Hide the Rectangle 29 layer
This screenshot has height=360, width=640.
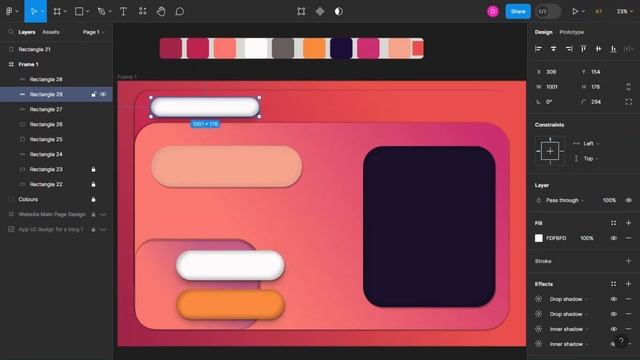[103, 94]
